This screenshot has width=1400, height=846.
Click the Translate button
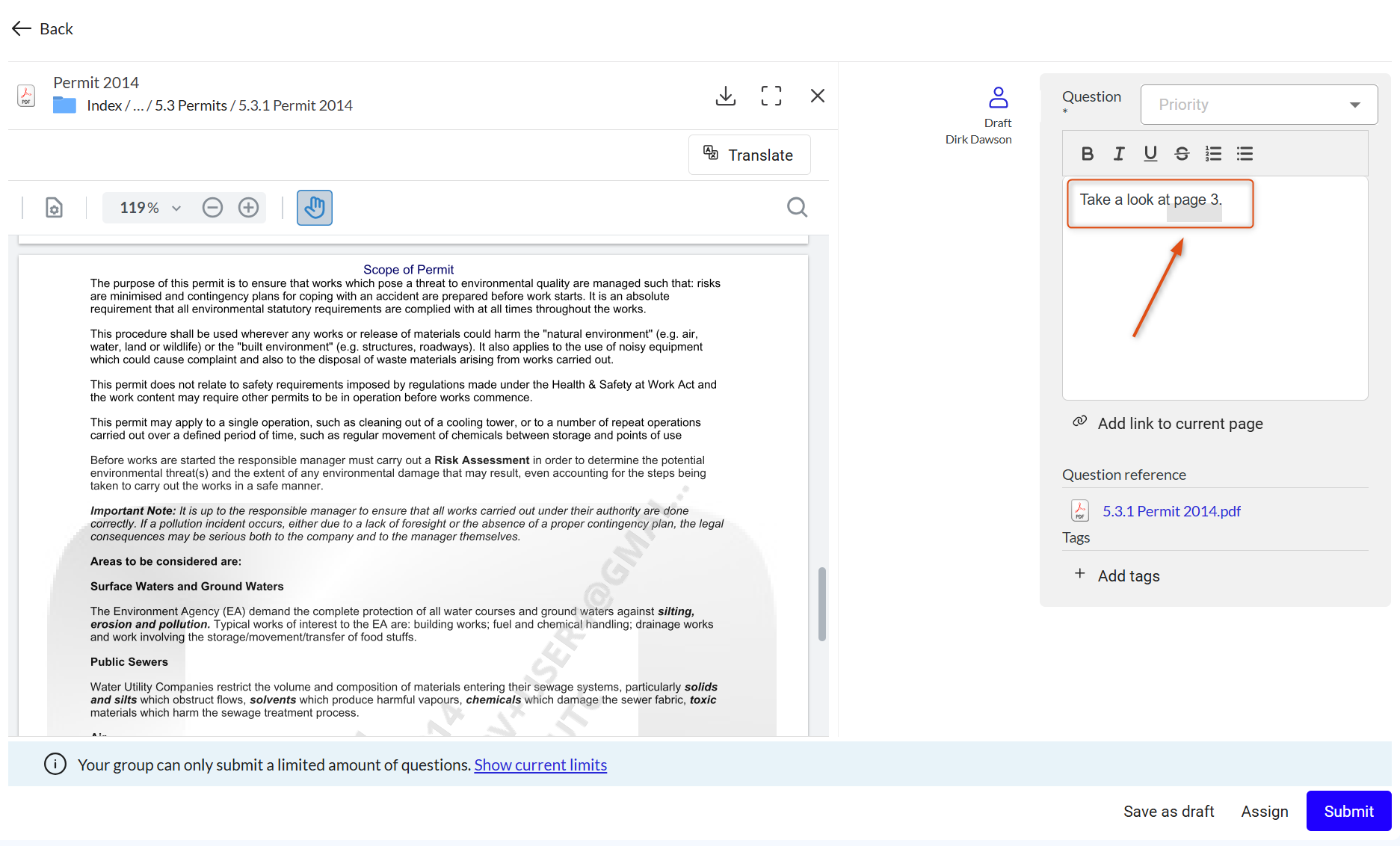pos(749,155)
